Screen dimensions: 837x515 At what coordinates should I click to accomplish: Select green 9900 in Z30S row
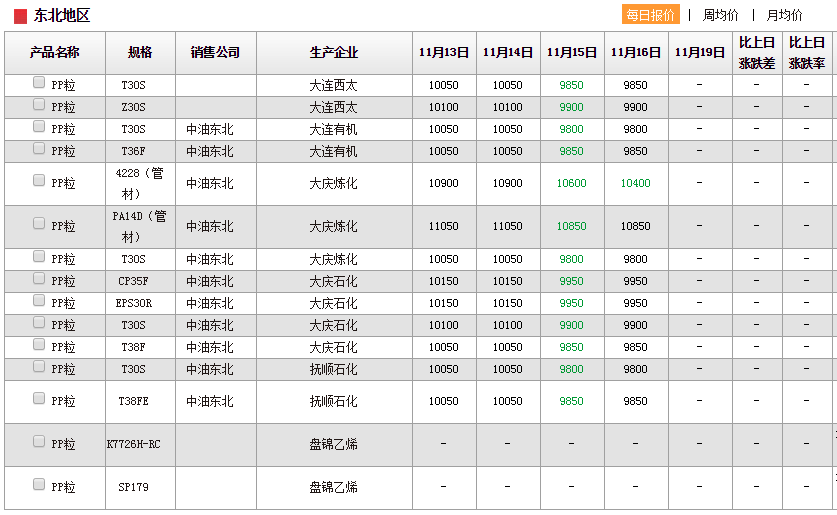coord(572,107)
